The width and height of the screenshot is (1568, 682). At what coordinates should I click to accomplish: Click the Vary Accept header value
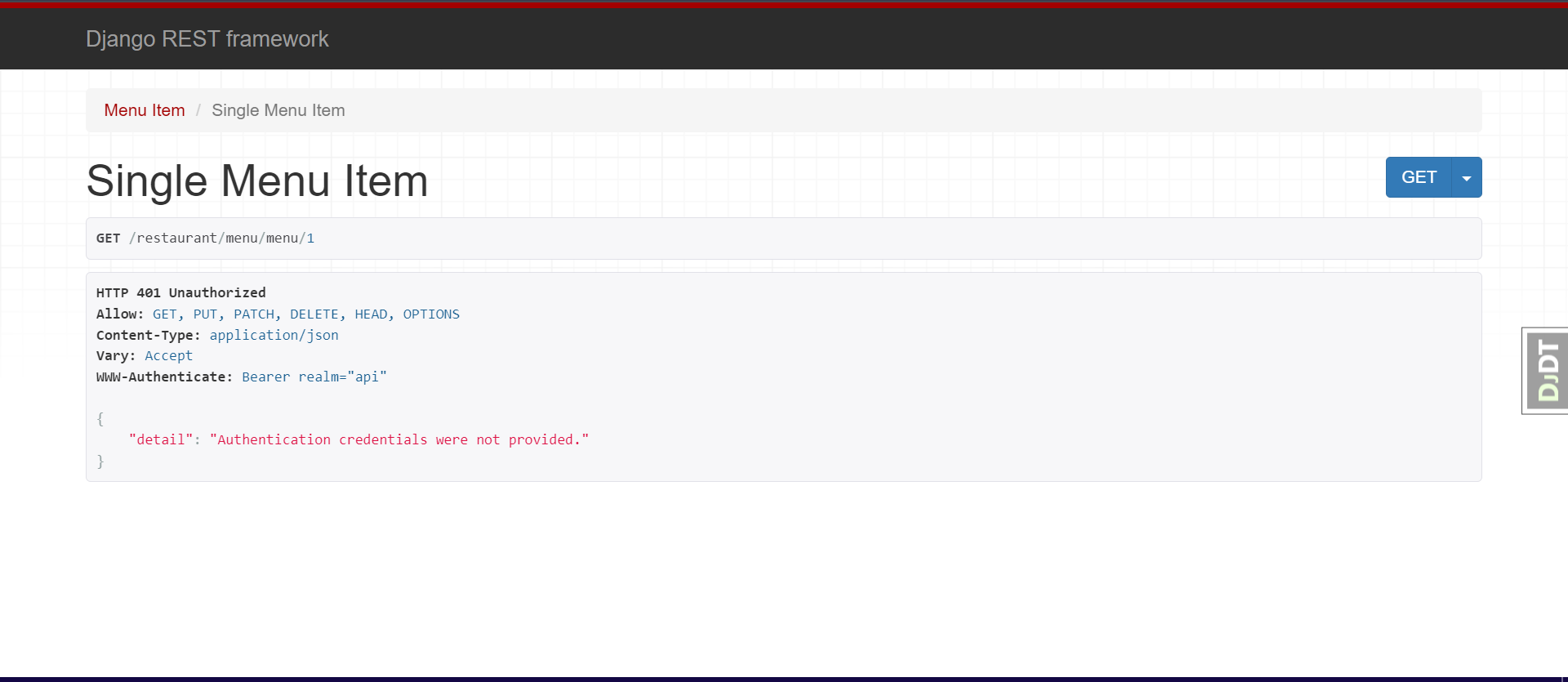pyautogui.click(x=169, y=355)
